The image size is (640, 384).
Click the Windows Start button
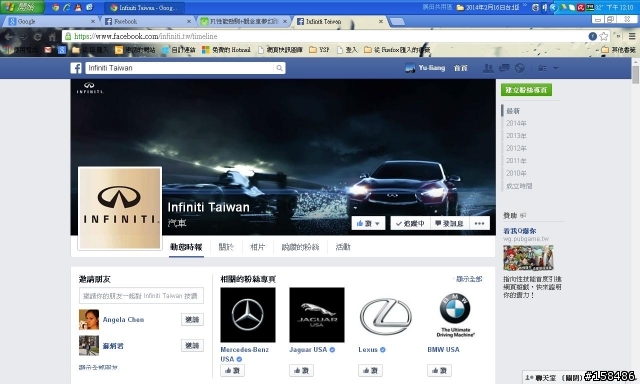22,7
